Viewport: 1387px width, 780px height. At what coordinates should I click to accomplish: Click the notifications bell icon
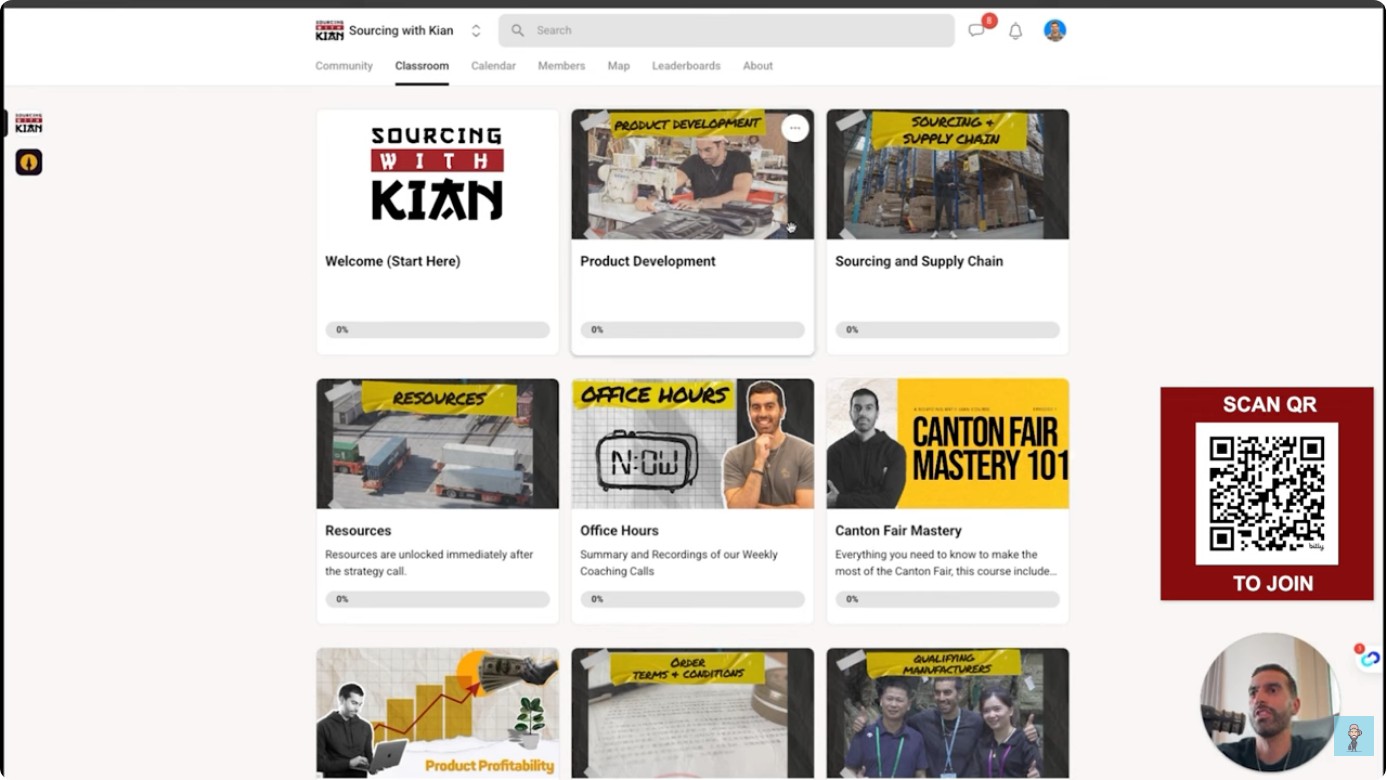click(1015, 31)
